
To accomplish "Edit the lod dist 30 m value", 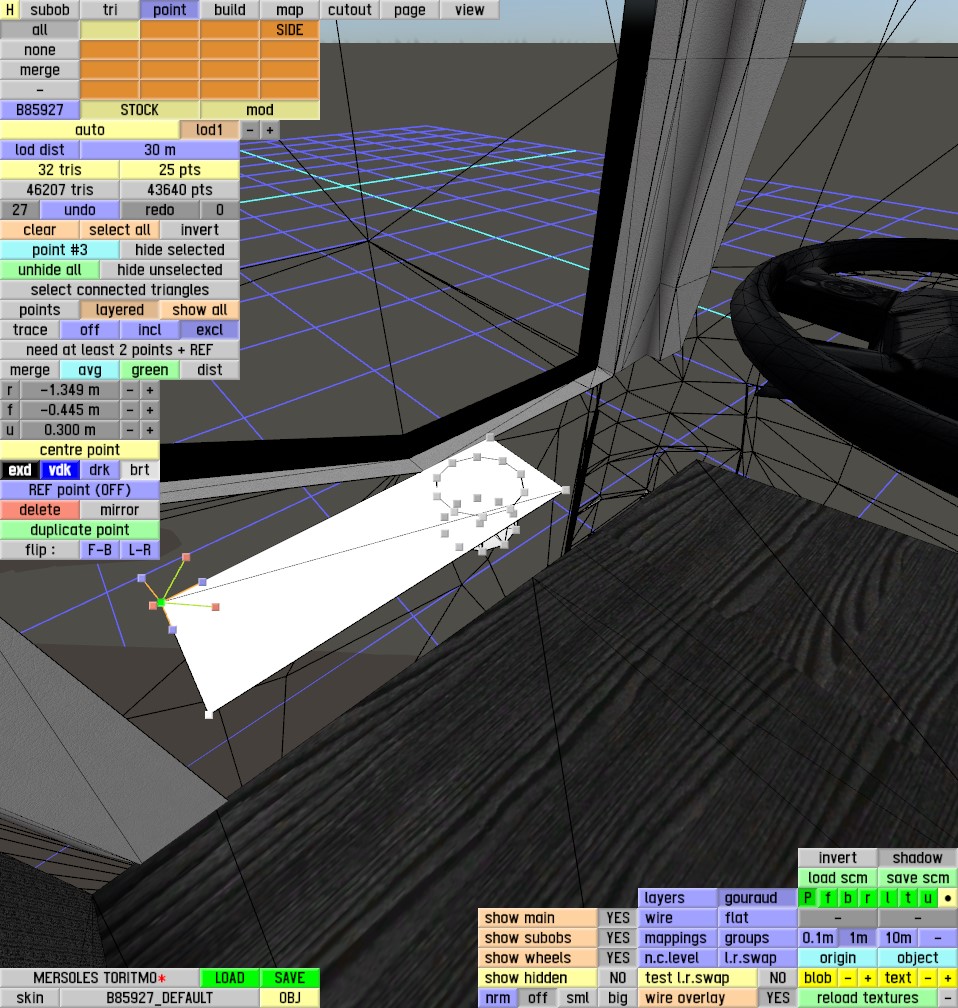I will [159, 150].
